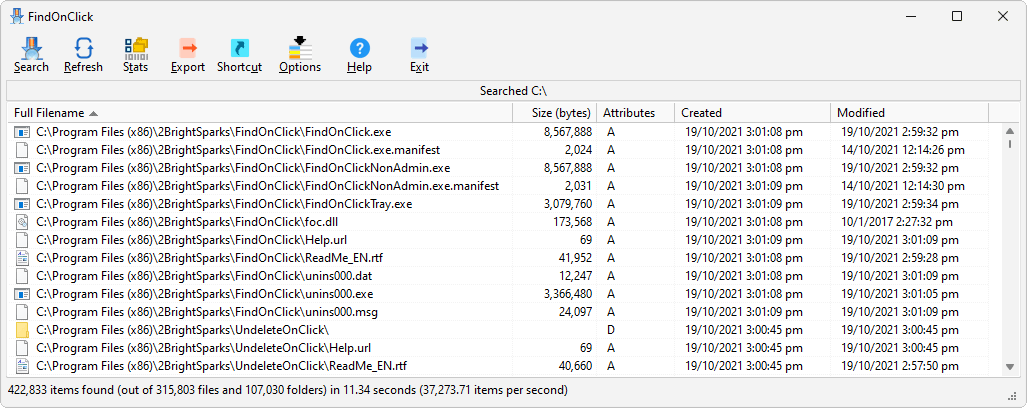Select the UndeleteOnClick\ folder path
Viewport: 1027px width, 408px height.
click(182, 330)
